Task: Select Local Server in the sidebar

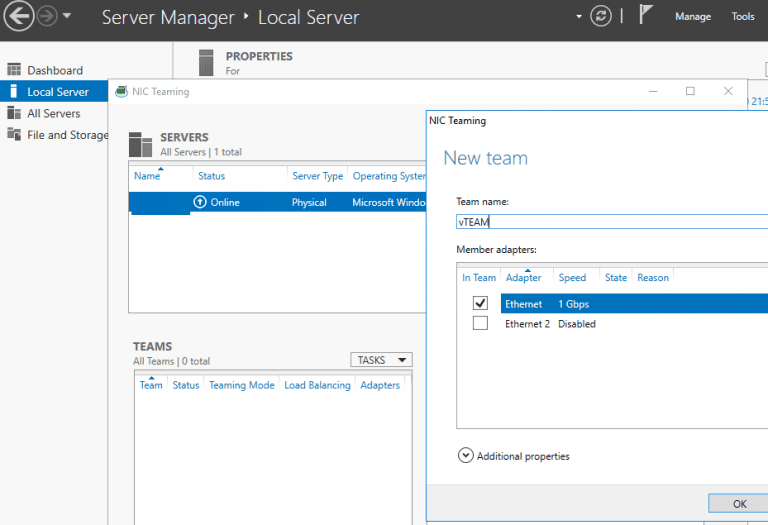Action: [x=54, y=92]
